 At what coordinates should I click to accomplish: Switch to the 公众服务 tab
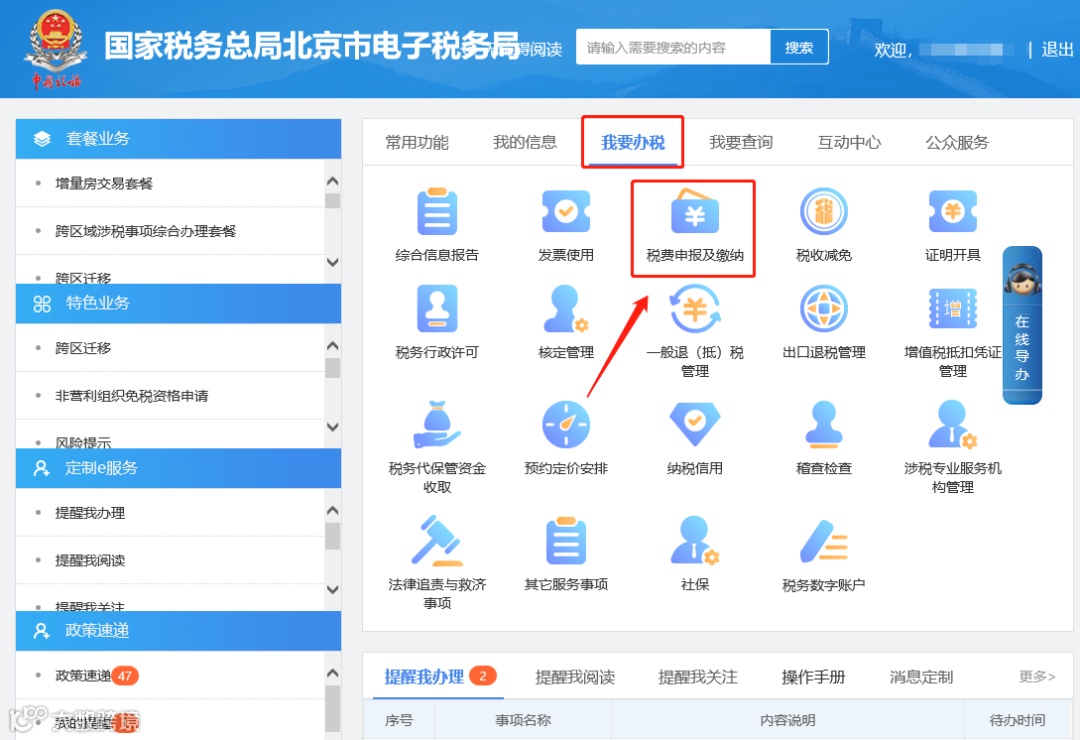pos(957,143)
